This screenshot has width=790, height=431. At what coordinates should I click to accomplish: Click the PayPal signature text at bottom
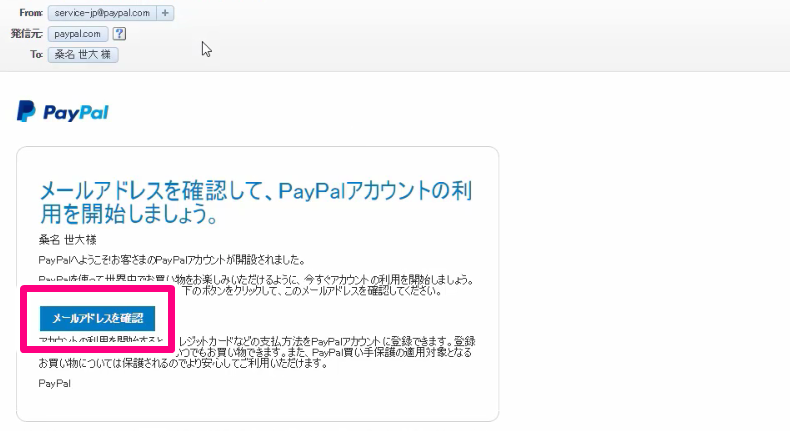coord(54,384)
